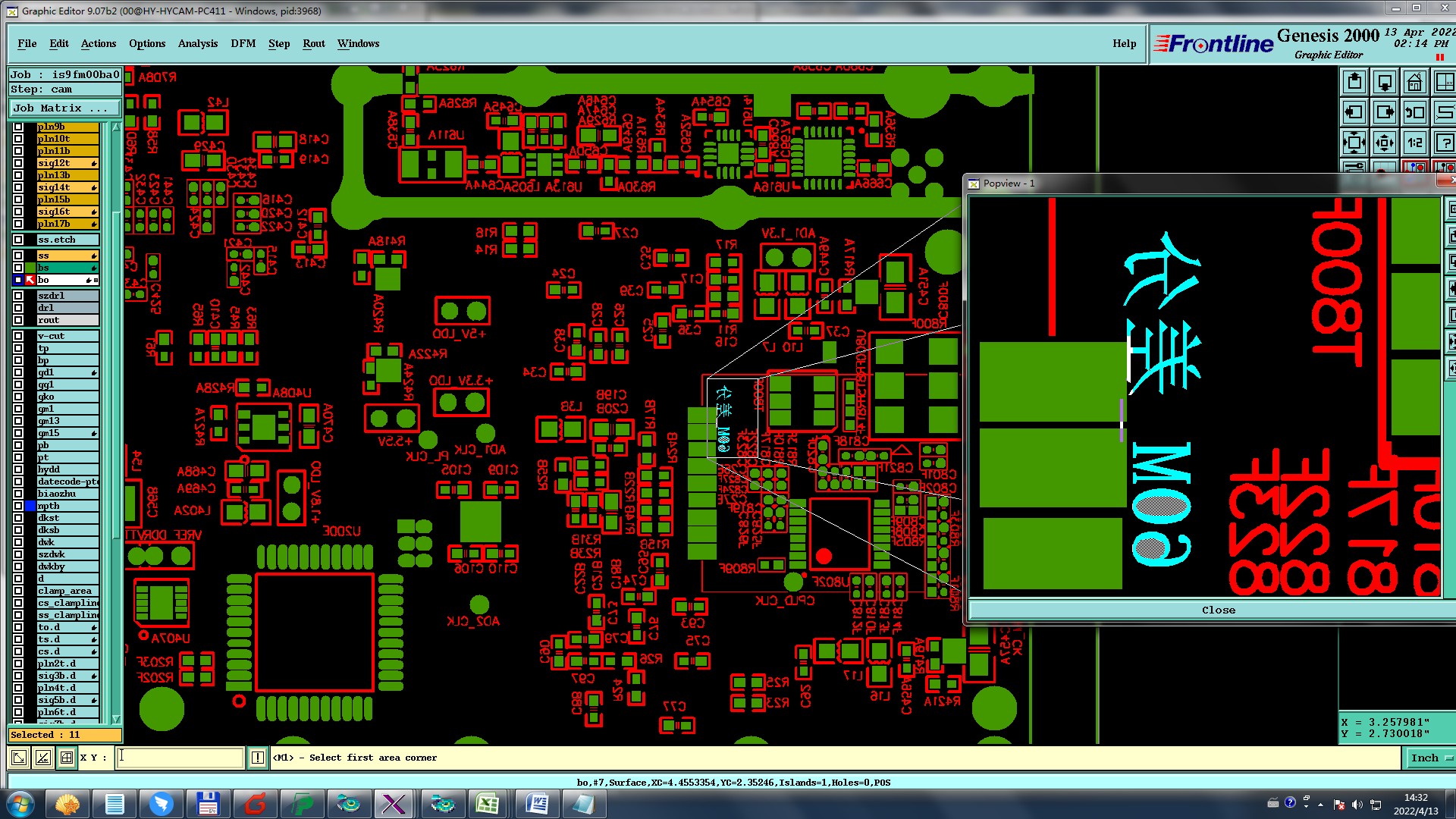
Task: Select the biaozhu layer name
Action: click(67, 494)
